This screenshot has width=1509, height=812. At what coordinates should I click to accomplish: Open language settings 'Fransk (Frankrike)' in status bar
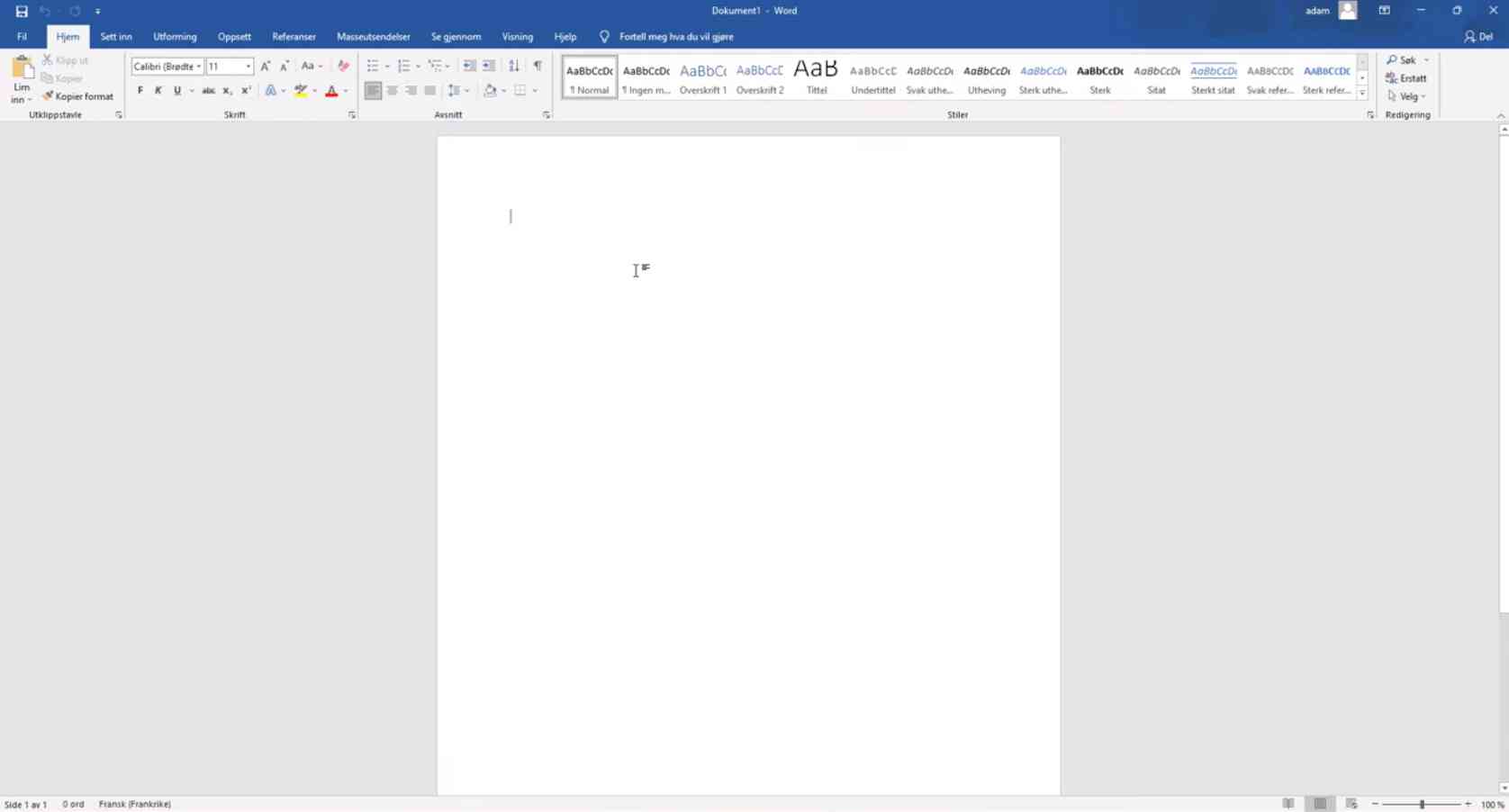click(135, 804)
